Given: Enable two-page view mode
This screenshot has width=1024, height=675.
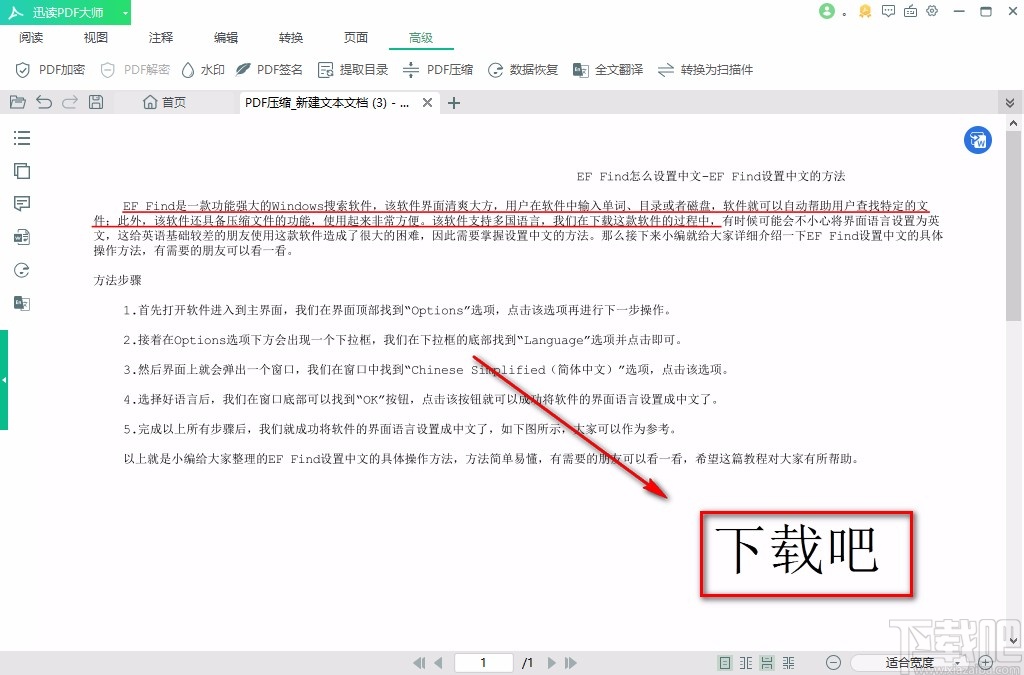Looking at the screenshot, I should [x=746, y=663].
